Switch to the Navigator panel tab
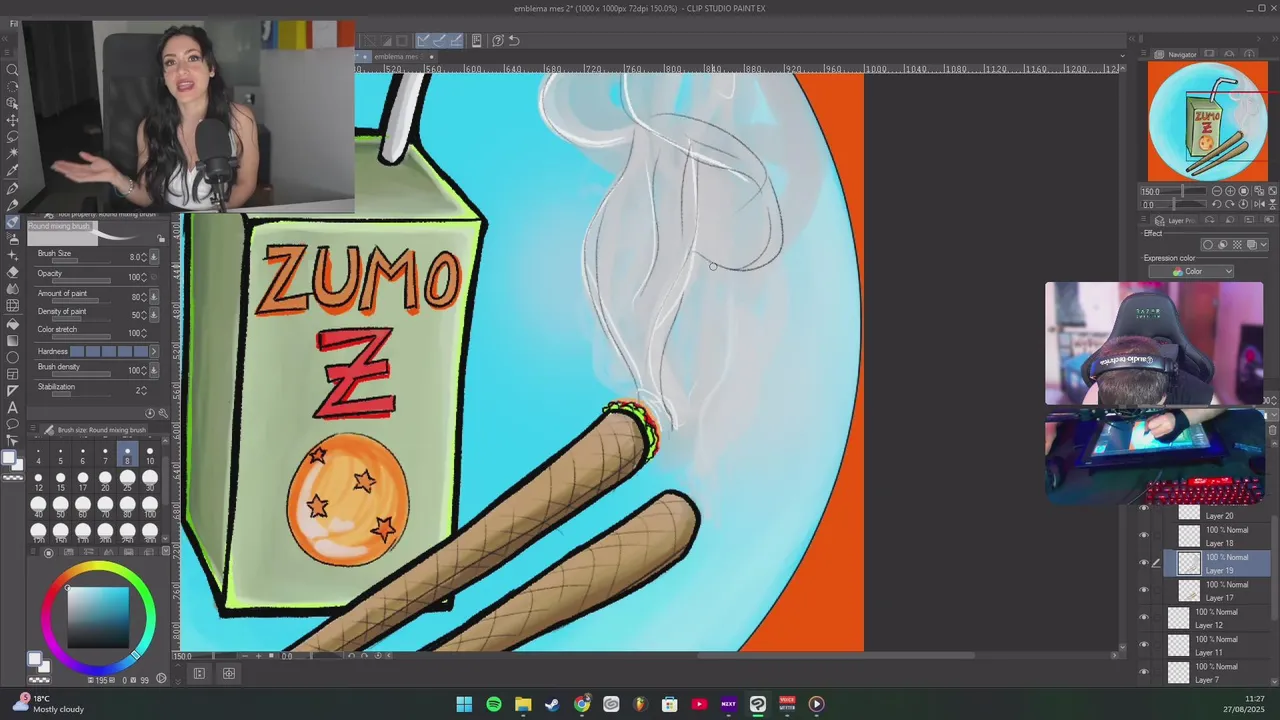The image size is (1280, 720). [x=1176, y=54]
